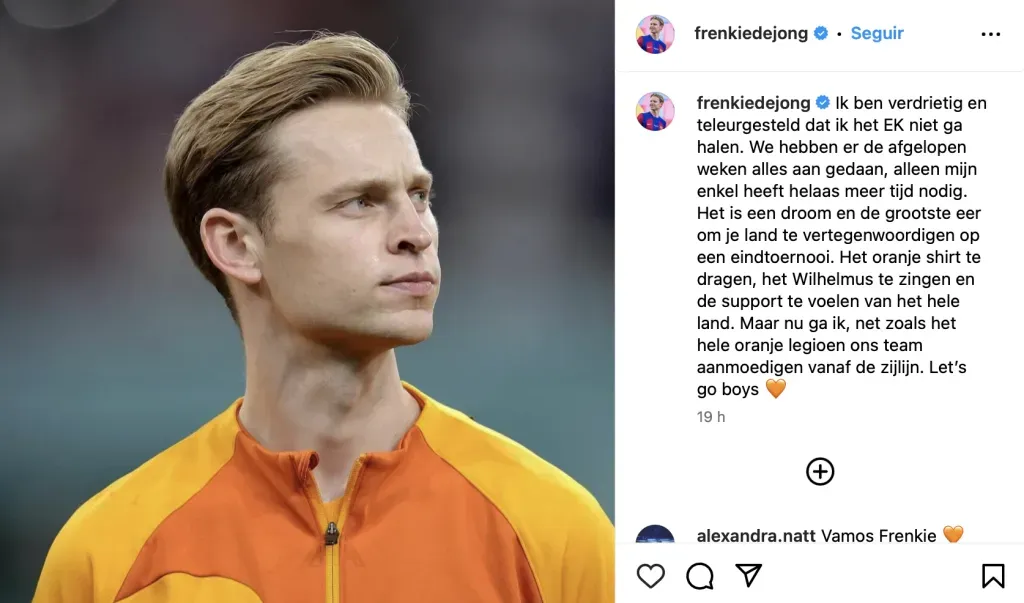Open frenkiedejong username in caption
Image resolution: width=1024 pixels, height=603 pixels.
(x=751, y=103)
